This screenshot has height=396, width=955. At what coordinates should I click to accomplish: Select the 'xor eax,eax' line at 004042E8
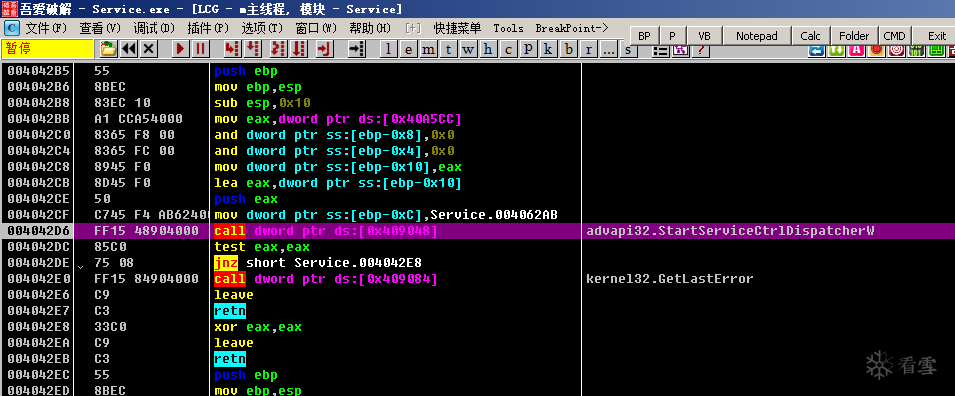pos(478,327)
